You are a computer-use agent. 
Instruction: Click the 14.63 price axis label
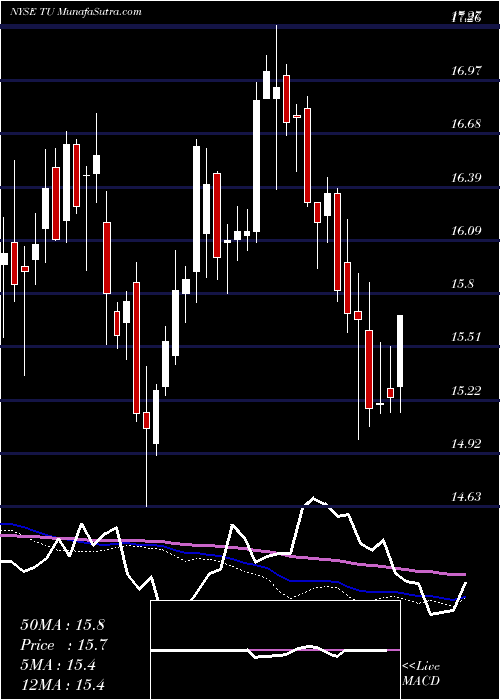point(467,496)
